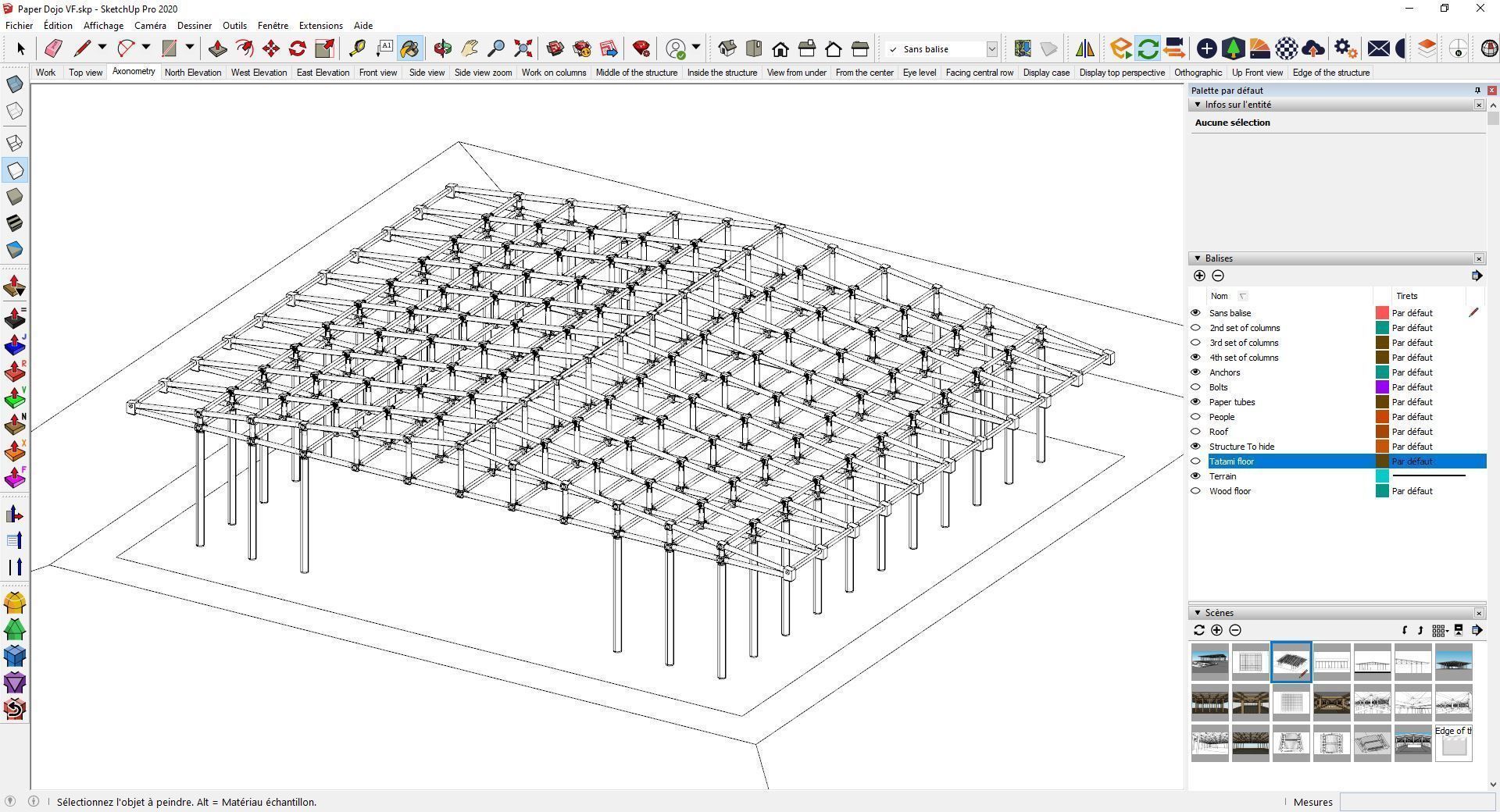Image resolution: width=1500 pixels, height=812 pixels.
Task: Activate the Paint Bucket tool
Action: tap(409, 48)
